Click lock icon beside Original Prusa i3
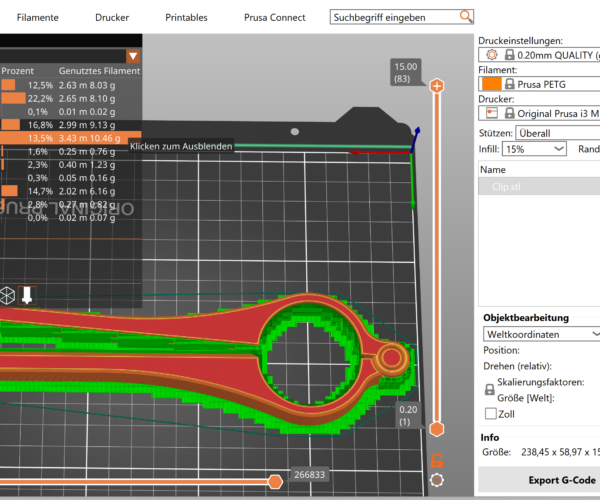The image size is (600, 500). (509, 113)
